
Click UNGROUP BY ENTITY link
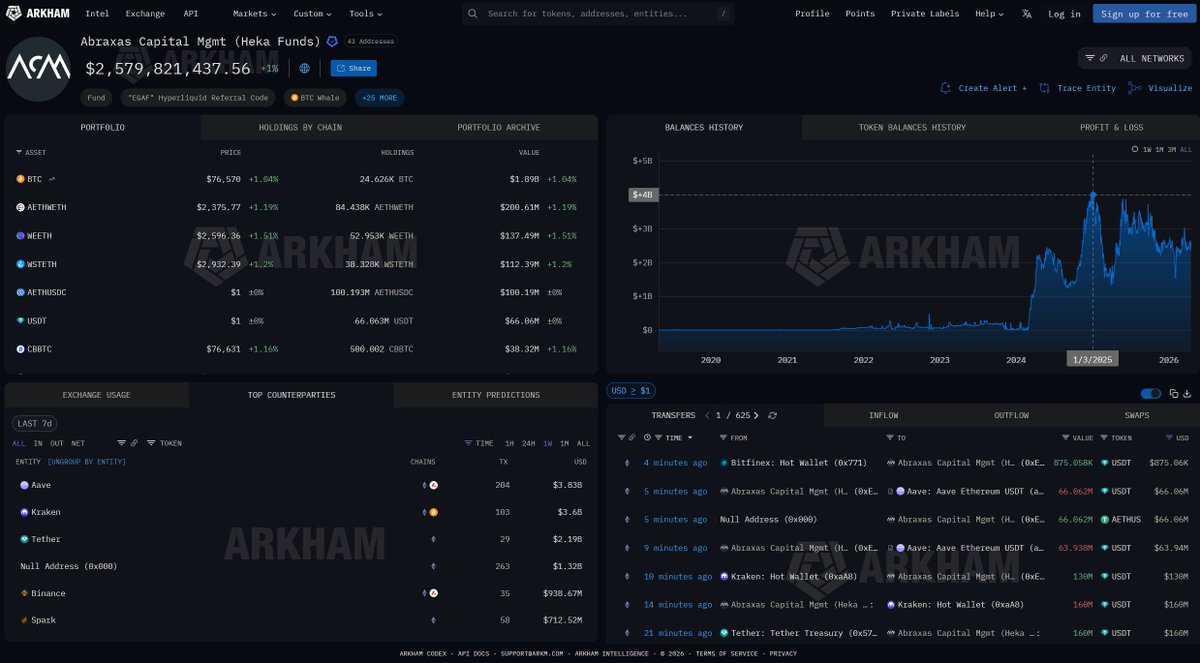click(87, 462)
